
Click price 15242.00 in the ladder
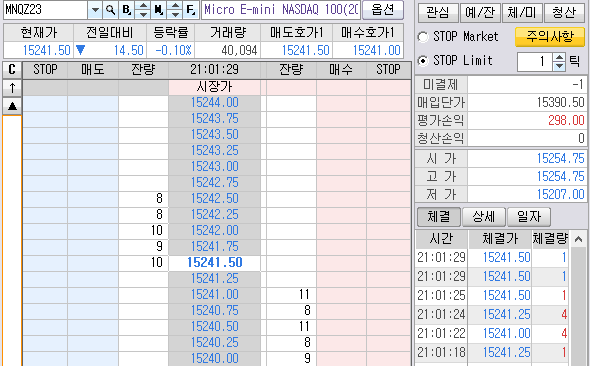tap(214, 231)
